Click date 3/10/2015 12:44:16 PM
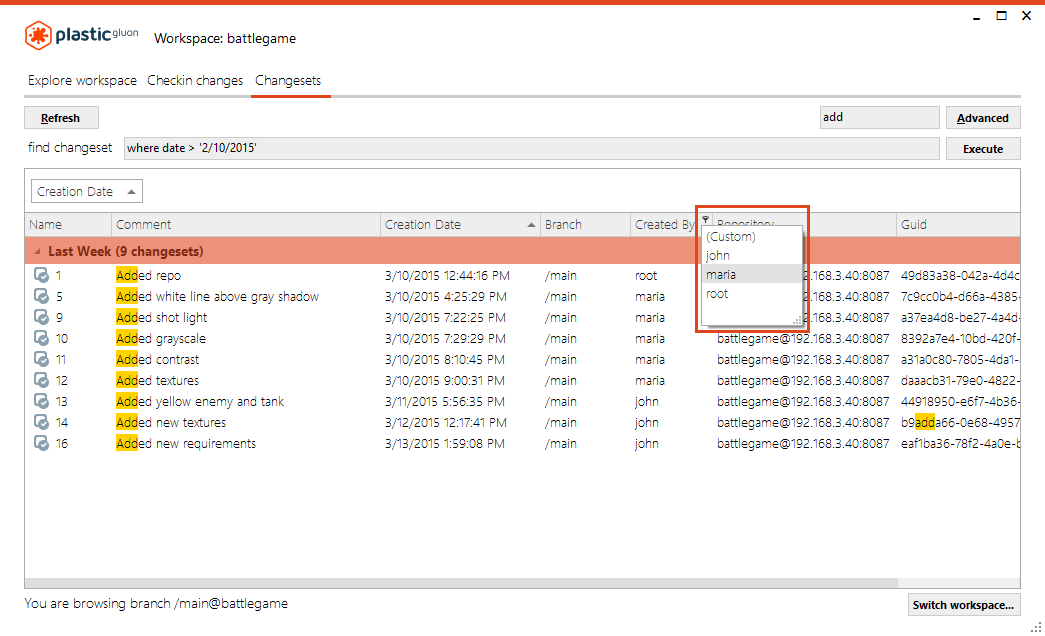The image size is (1045, 636). click(447, 275)
